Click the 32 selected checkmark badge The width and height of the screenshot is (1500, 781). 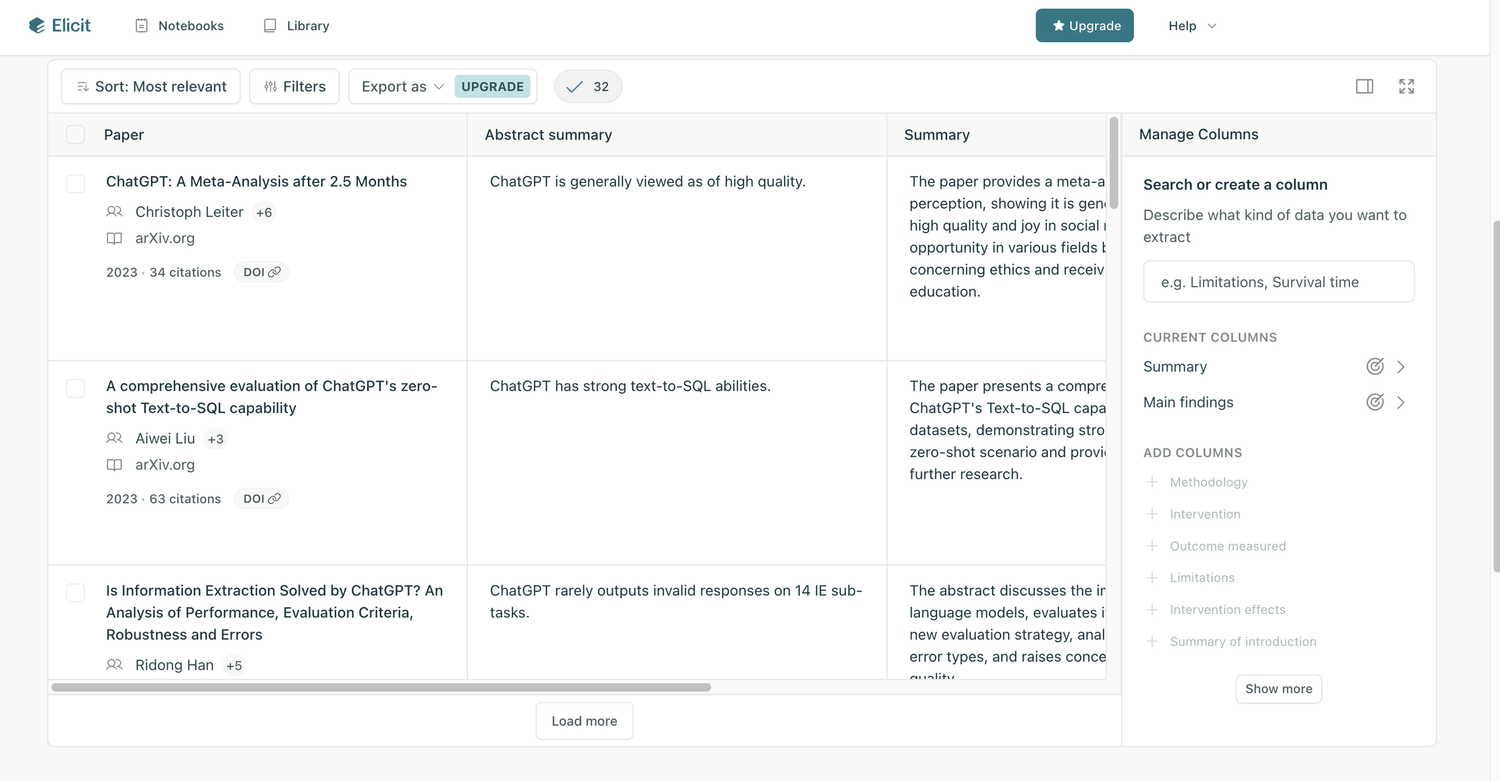coord(588,86)
